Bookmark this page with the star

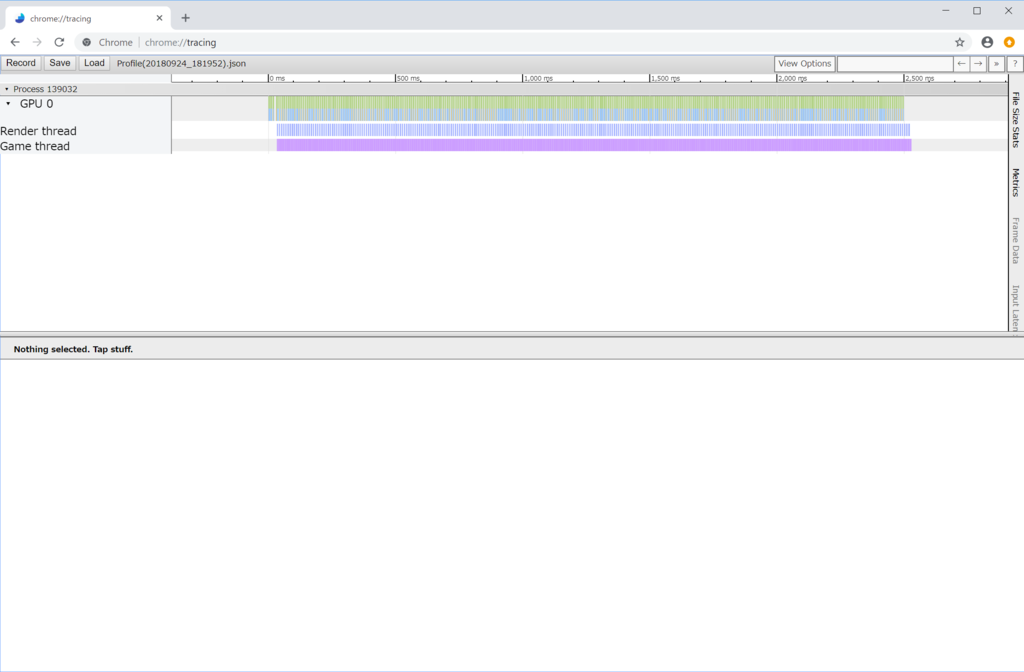coord(959,42)
